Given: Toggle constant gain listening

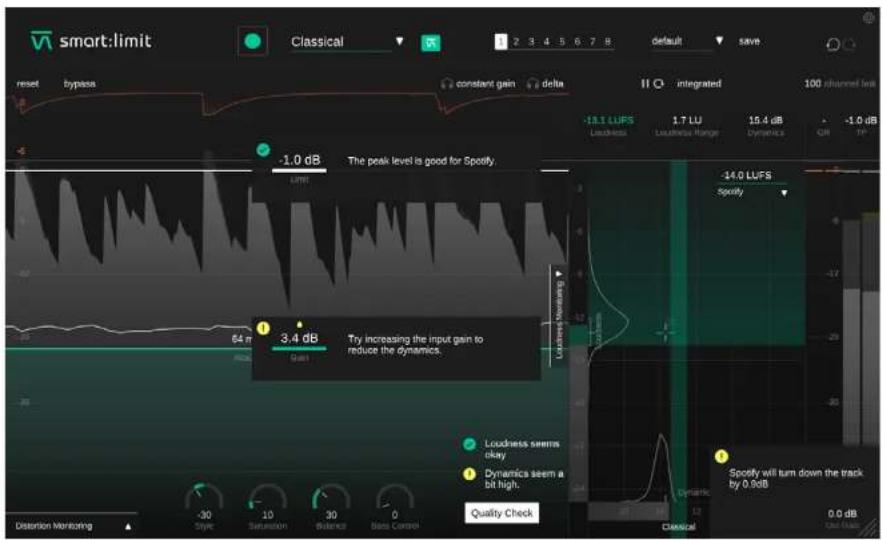Looking at the screenshot, I should pos(478,83).
